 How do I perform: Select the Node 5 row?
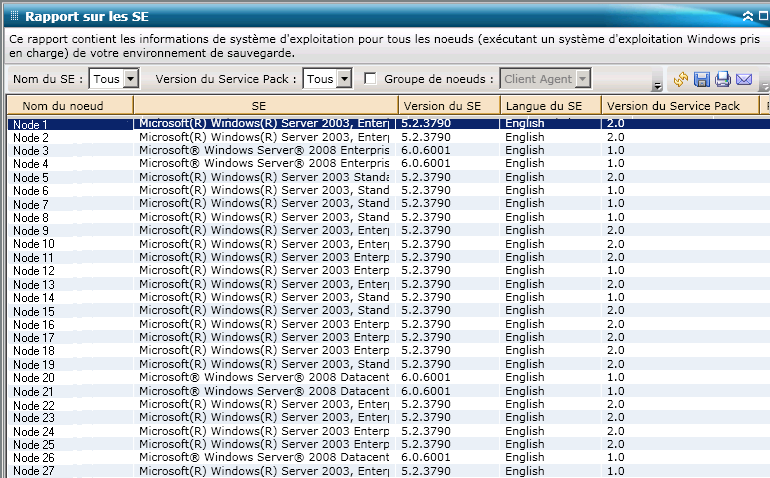coord(388,177)
